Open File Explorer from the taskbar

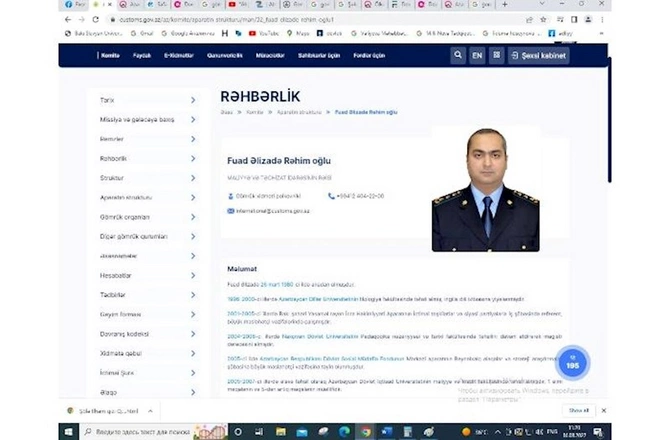click(x=281, y=432)
